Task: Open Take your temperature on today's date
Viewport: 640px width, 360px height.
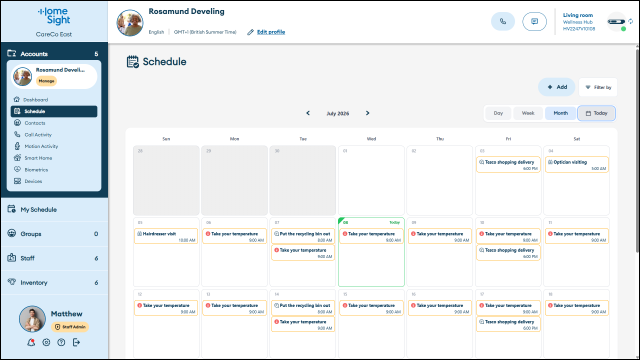Action: [371, 236]
